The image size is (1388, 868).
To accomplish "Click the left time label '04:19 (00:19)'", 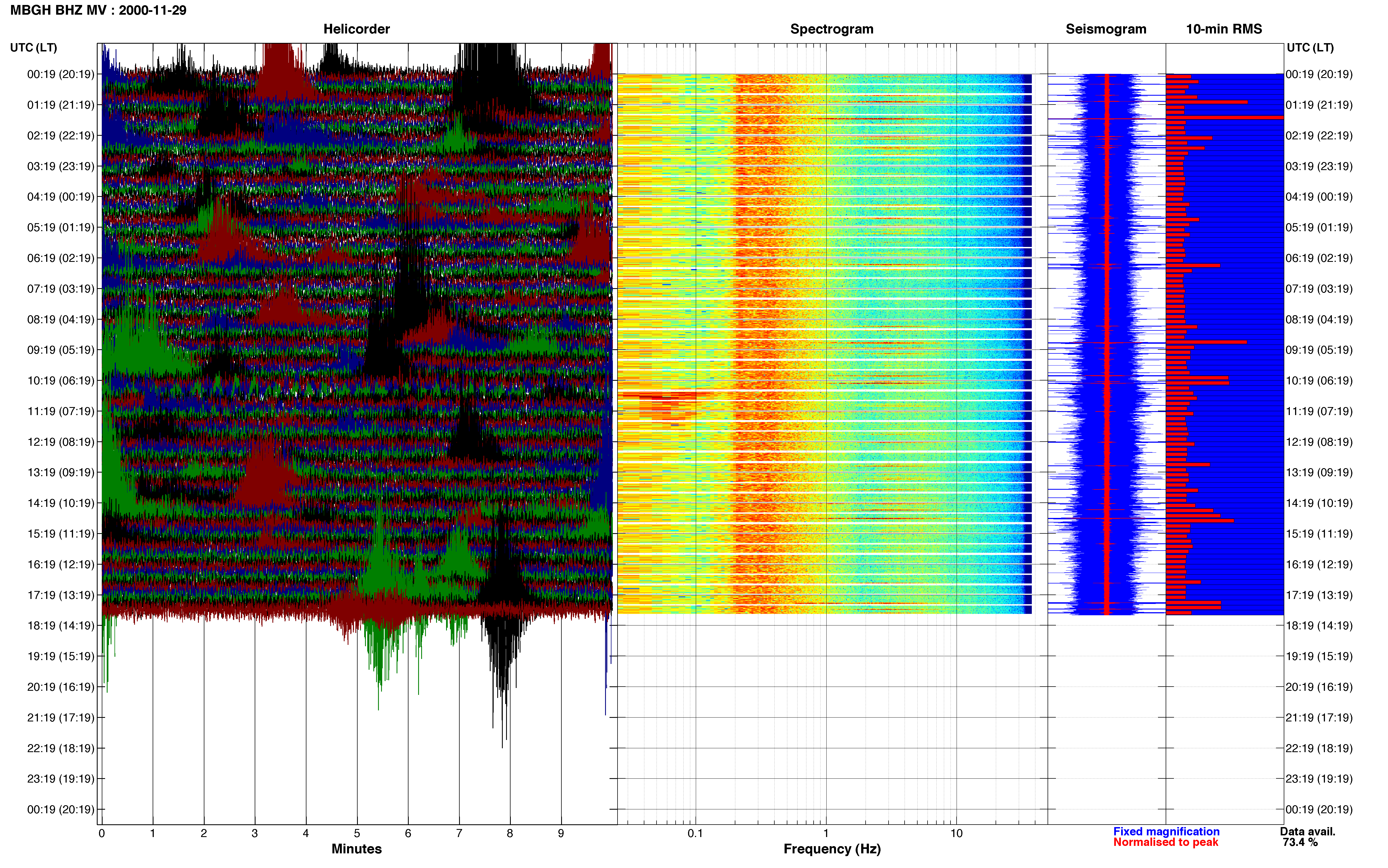I will [61, 197].
